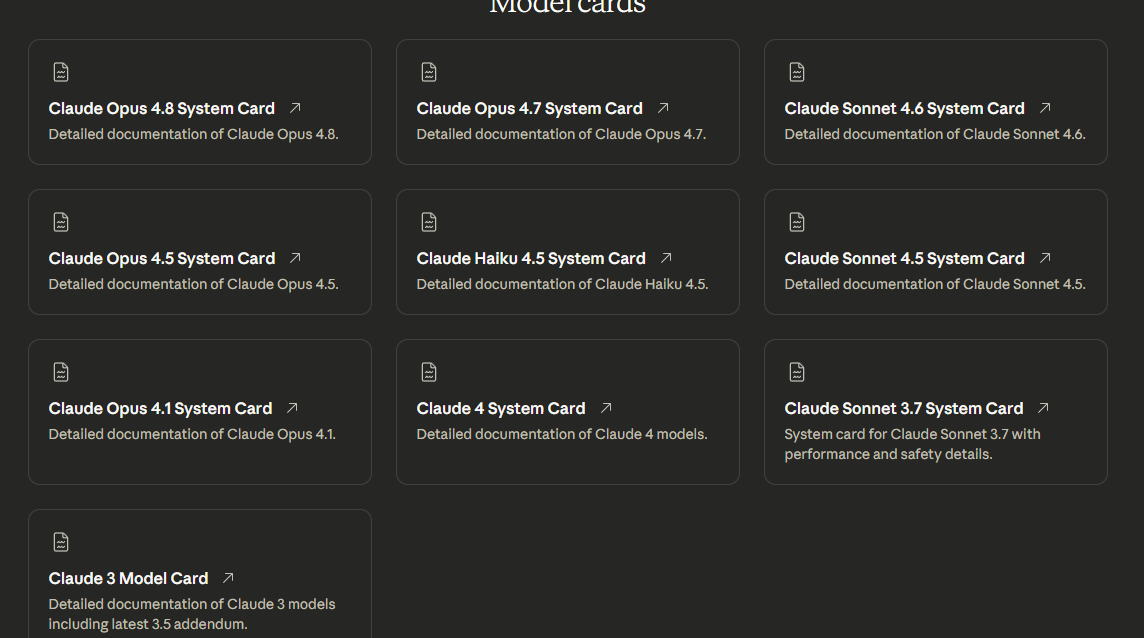The height and width of the screenshot is (638, 1144).
Task: Click document icon on Claude 4 System Card
Action: (x=429, y=372)
